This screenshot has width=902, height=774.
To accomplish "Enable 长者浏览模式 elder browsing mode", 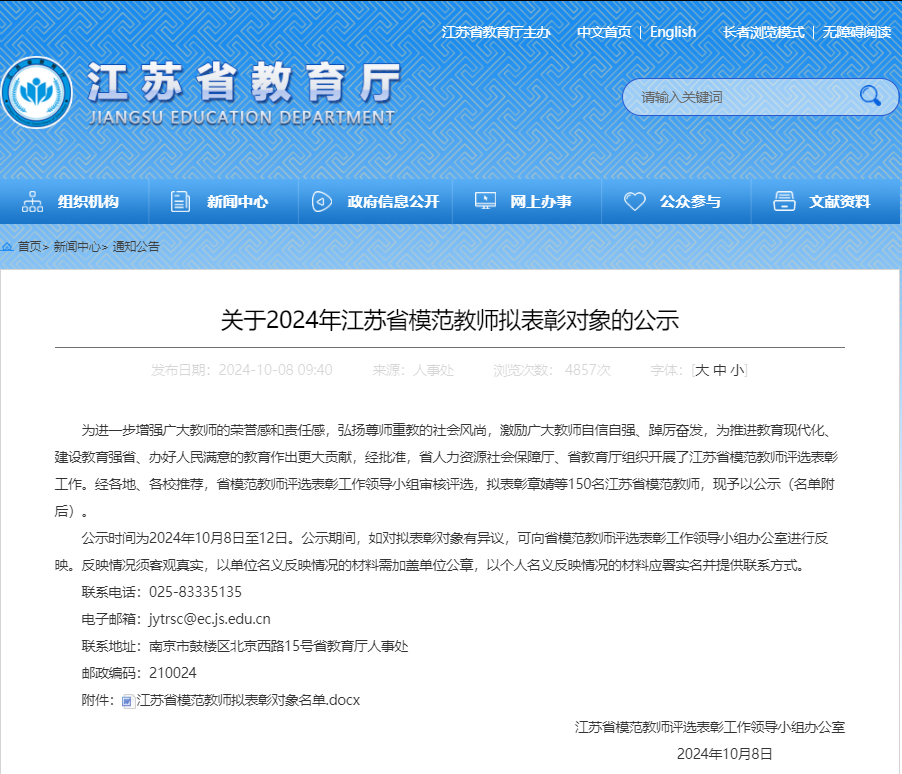I will pyautogui.click(x=763, y=31).
